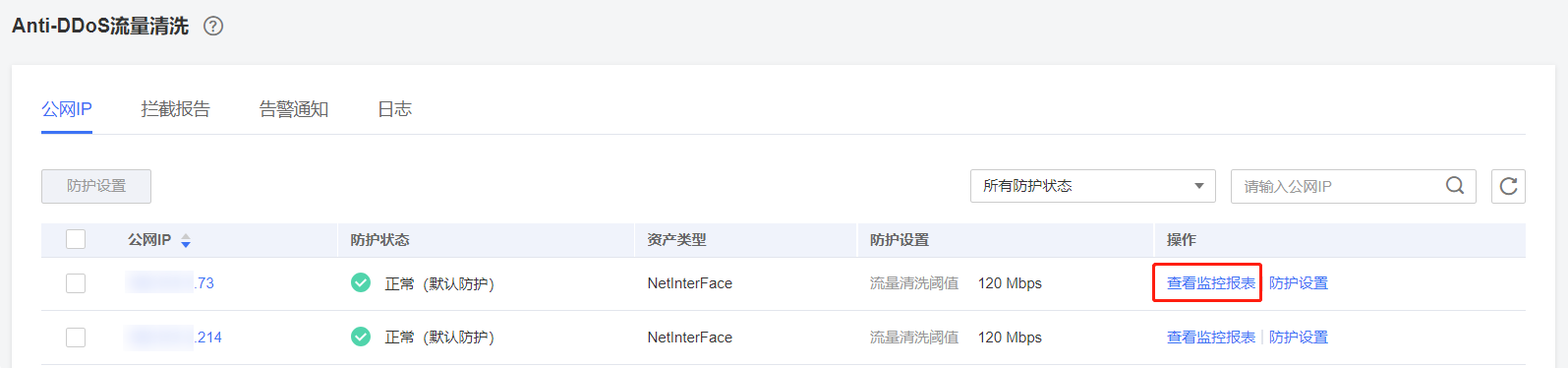Switch to the 拦截报告 tab
1568x368 pixels.
coord(175,109)
